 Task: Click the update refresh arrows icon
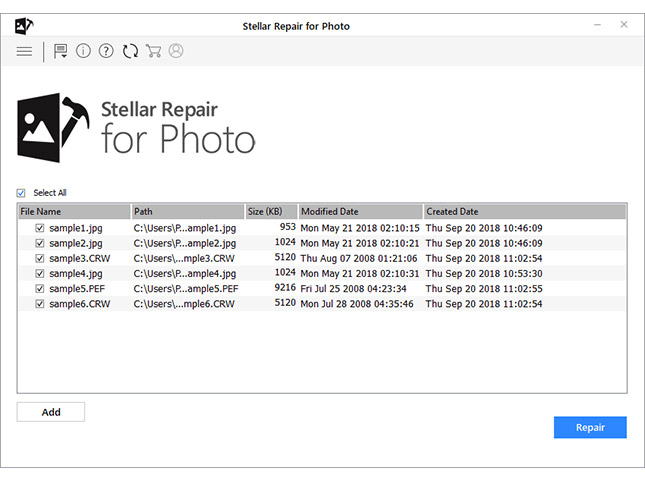tap(130, 51)
